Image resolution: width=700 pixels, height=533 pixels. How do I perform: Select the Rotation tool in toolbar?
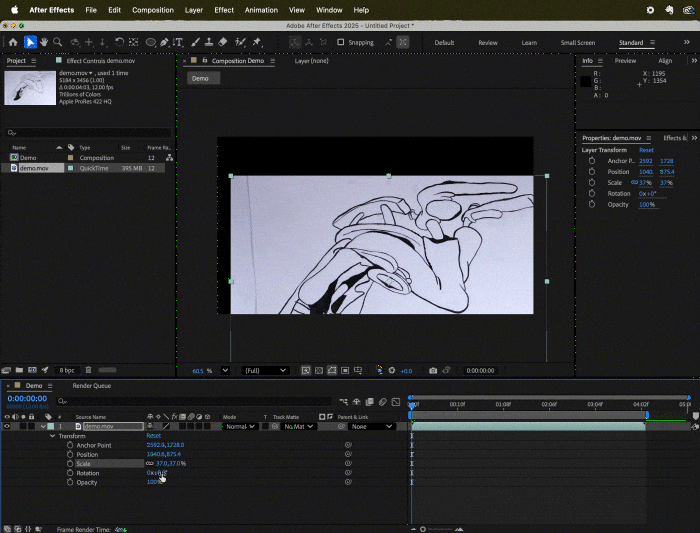[x=119, y=42]
